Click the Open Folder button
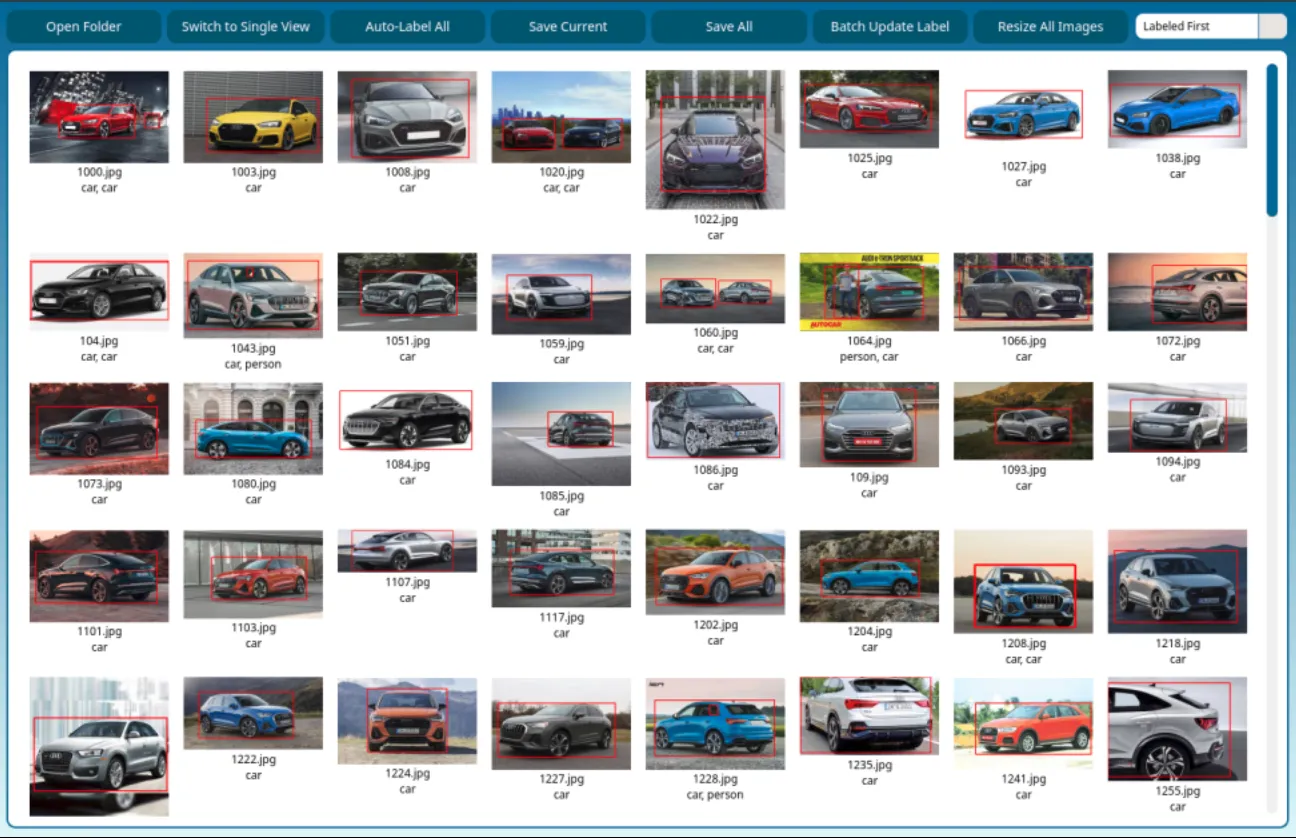Screen dimensions: 1296x838 click(x=84, y=27)
